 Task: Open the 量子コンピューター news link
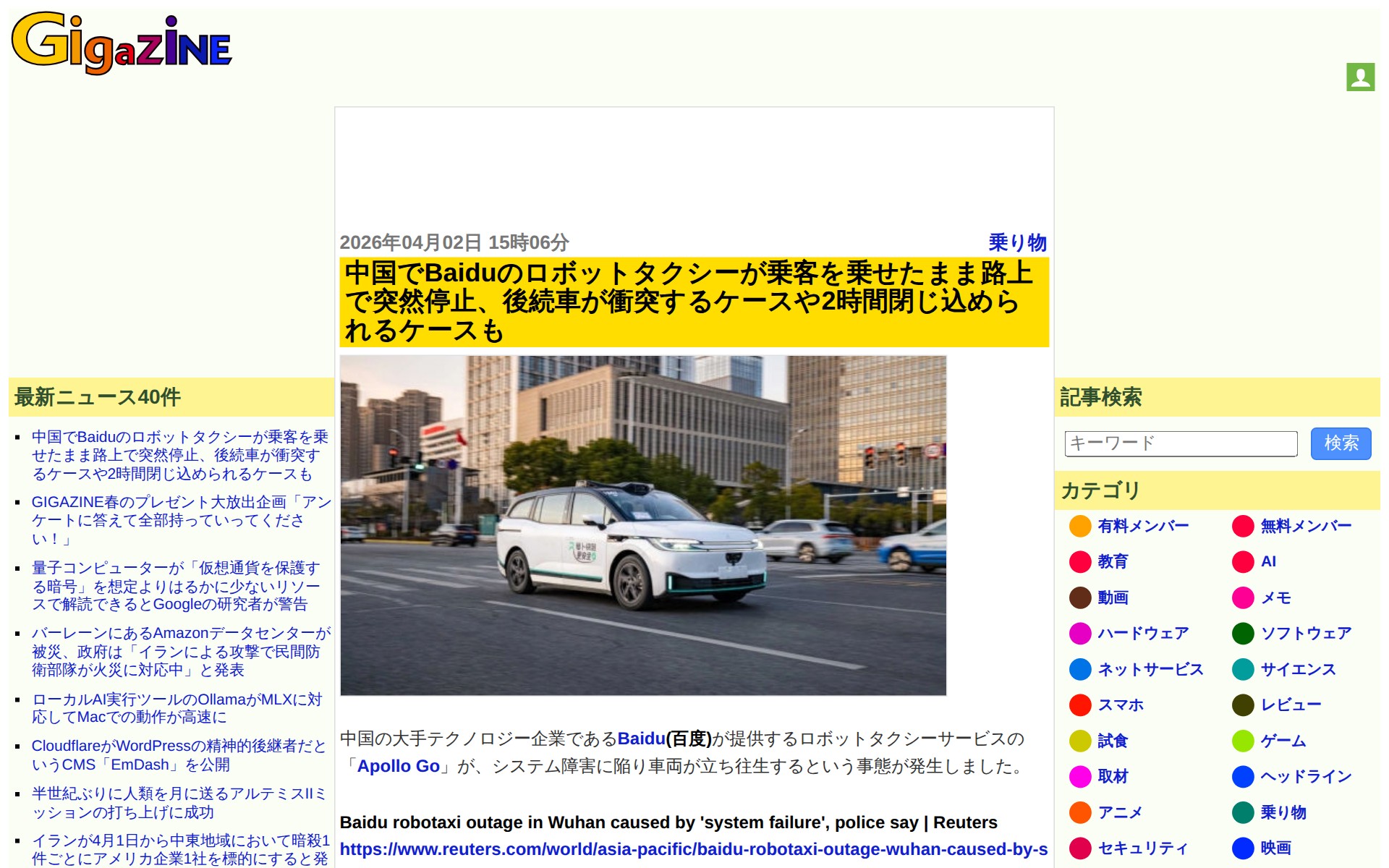tap(176, 586)
